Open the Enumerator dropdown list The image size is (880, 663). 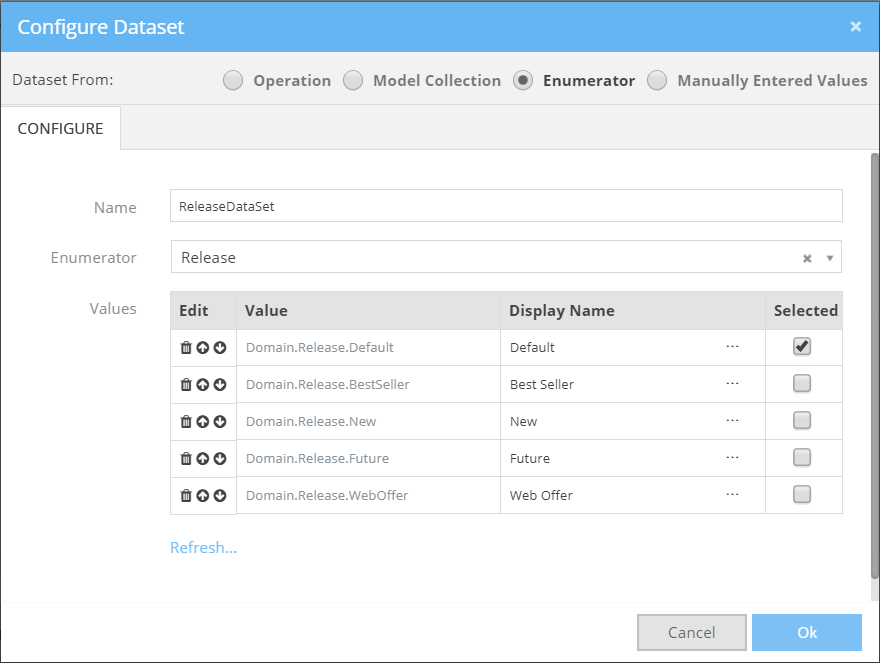tap(829, 257)
